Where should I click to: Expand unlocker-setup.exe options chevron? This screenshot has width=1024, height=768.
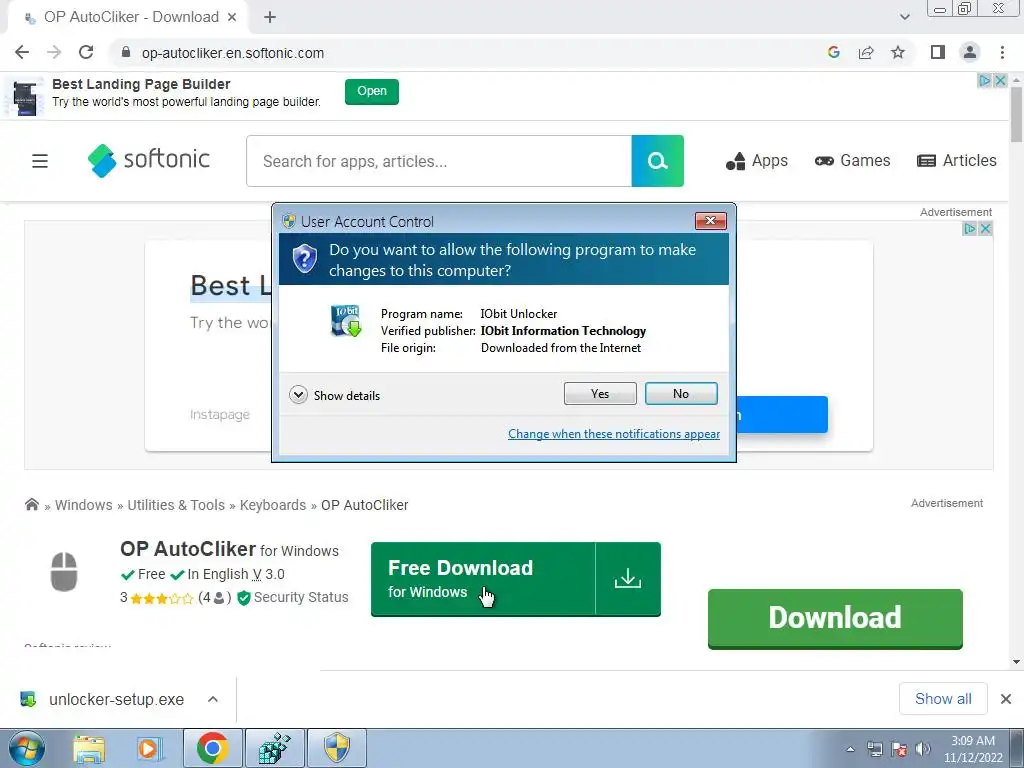(x=213, y=699)
